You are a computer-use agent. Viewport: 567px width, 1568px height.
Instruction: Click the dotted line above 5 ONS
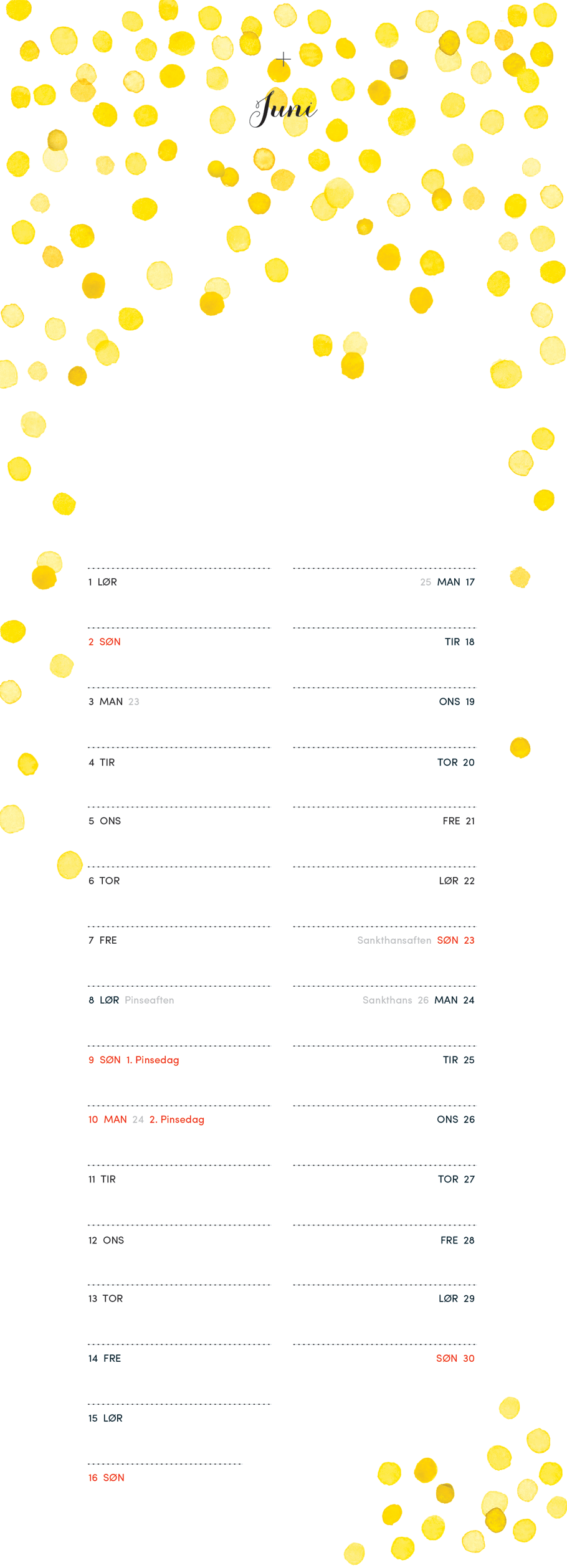(x=179, y=807)
